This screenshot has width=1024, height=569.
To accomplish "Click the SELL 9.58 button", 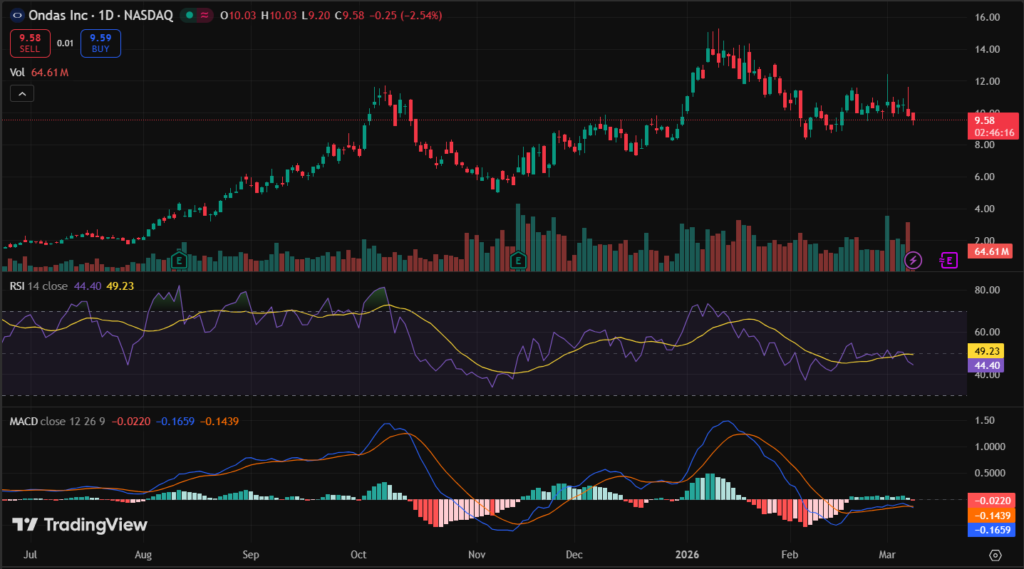I will (x=25, y=43).
